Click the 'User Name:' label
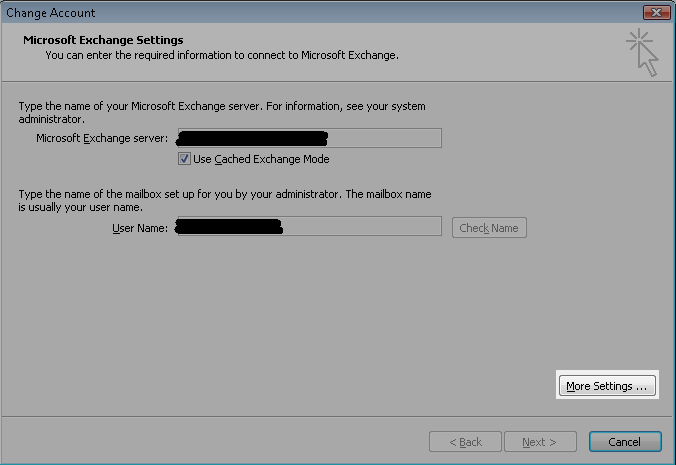This screenshot has width=676, height=465. (140, 228)
